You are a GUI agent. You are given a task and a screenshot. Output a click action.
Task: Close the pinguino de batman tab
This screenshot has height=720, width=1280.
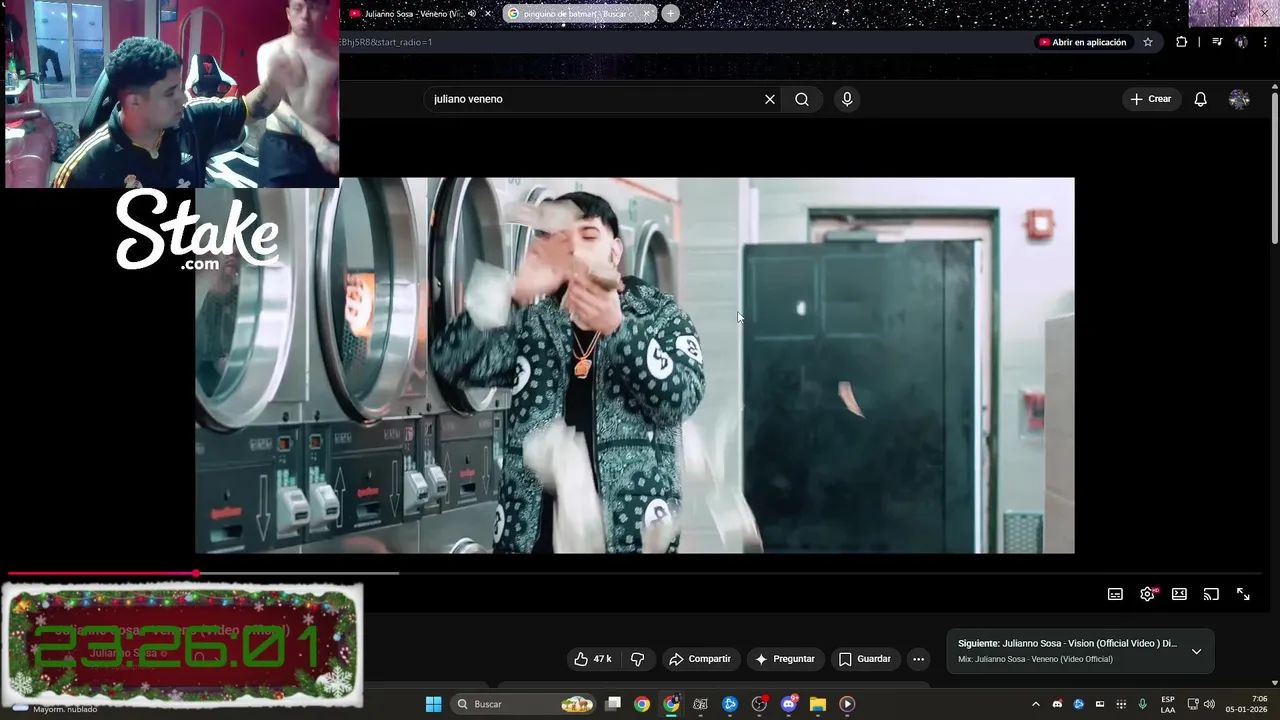coord(647,14)
